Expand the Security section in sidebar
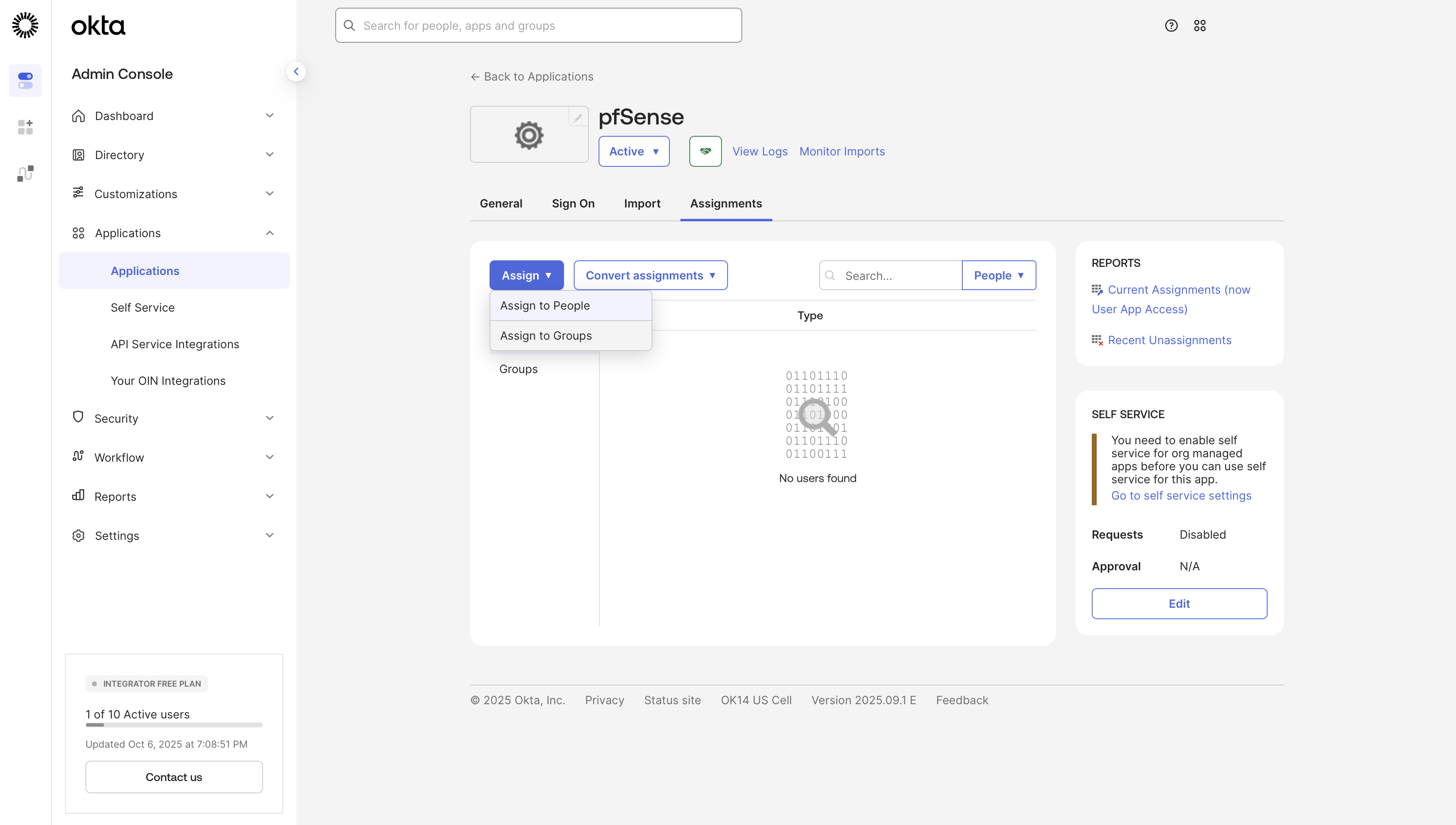 pyautogui.click(x=116, y=418)
